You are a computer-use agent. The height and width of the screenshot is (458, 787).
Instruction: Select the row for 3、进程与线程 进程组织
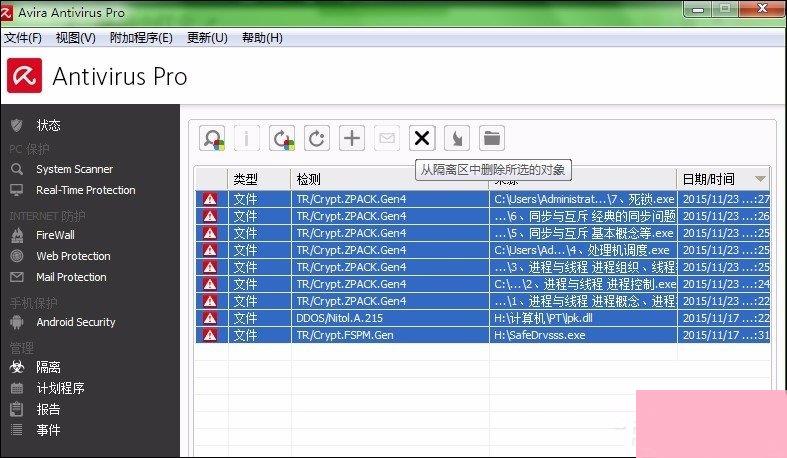point(483,267)
